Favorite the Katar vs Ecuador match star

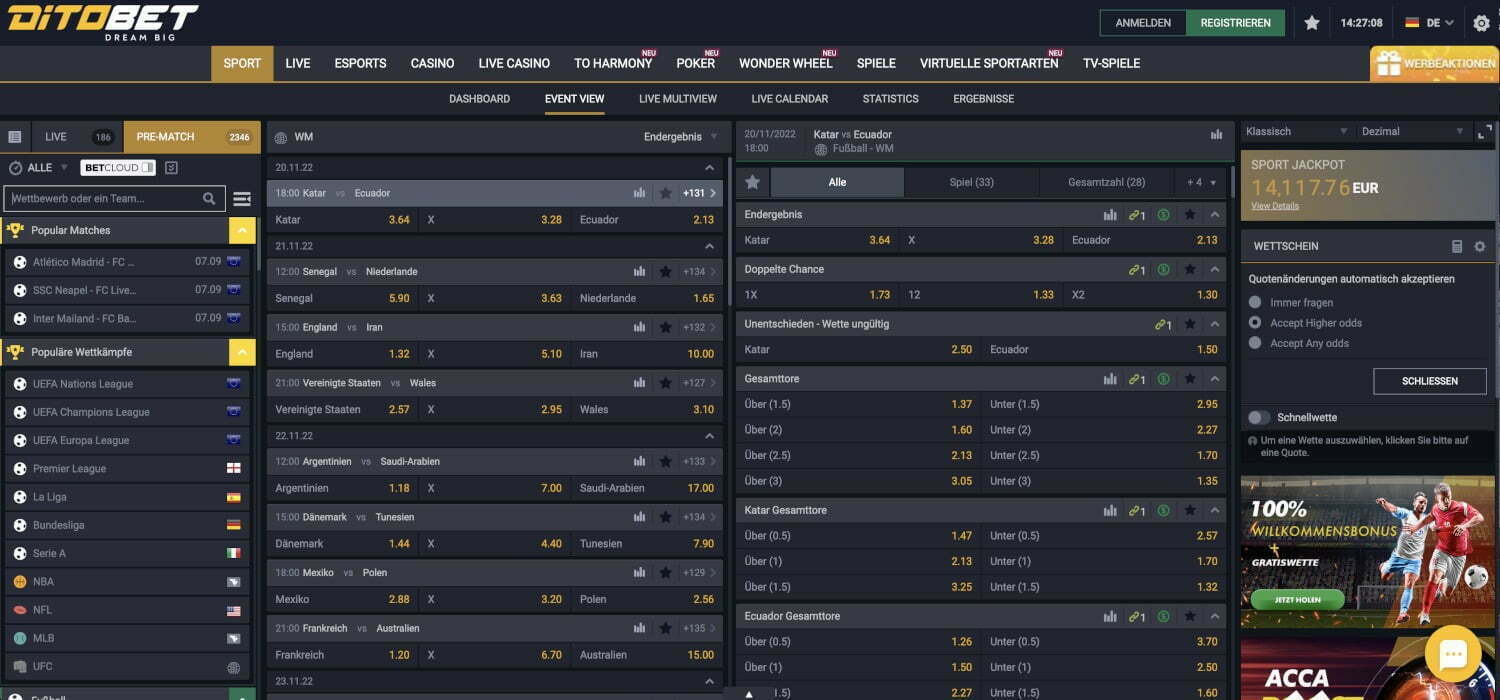pyautogui.click(x=665, y=193)
